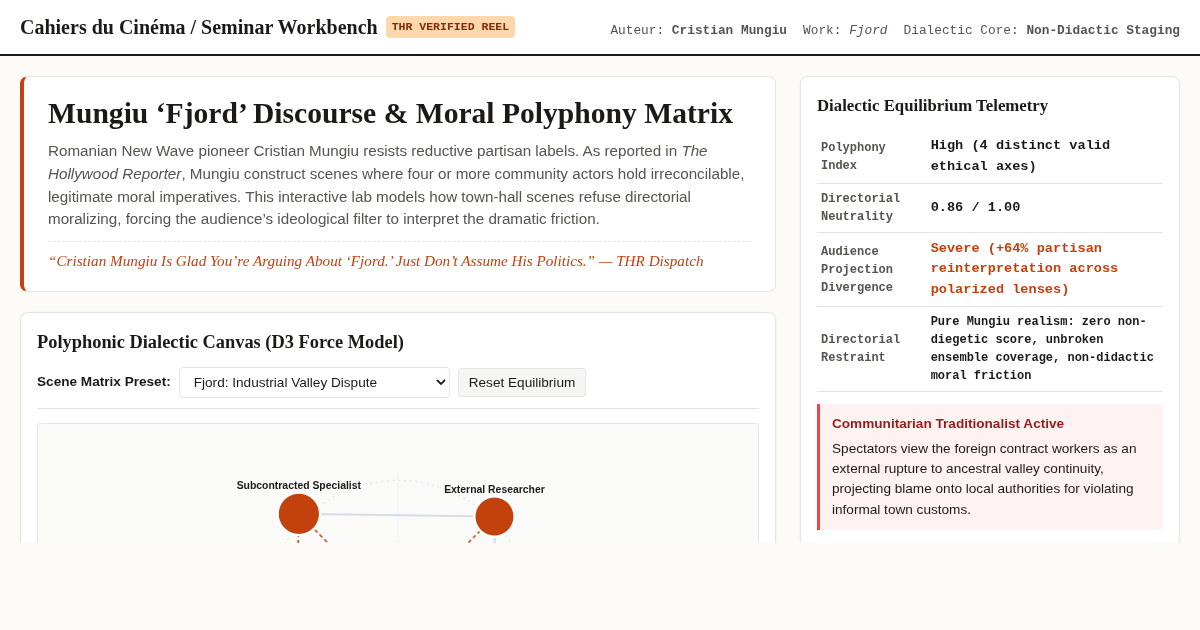Image resolution: width=1200 pixels, height=630 pixels.
Task: Open the Scene Matrix Preset dropdown
Action: click(314, 382)
